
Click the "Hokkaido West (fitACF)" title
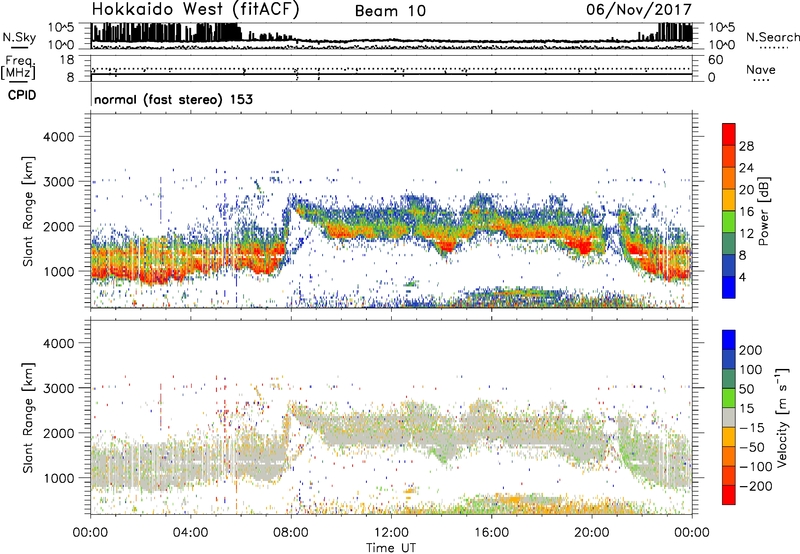pos(195,9)
